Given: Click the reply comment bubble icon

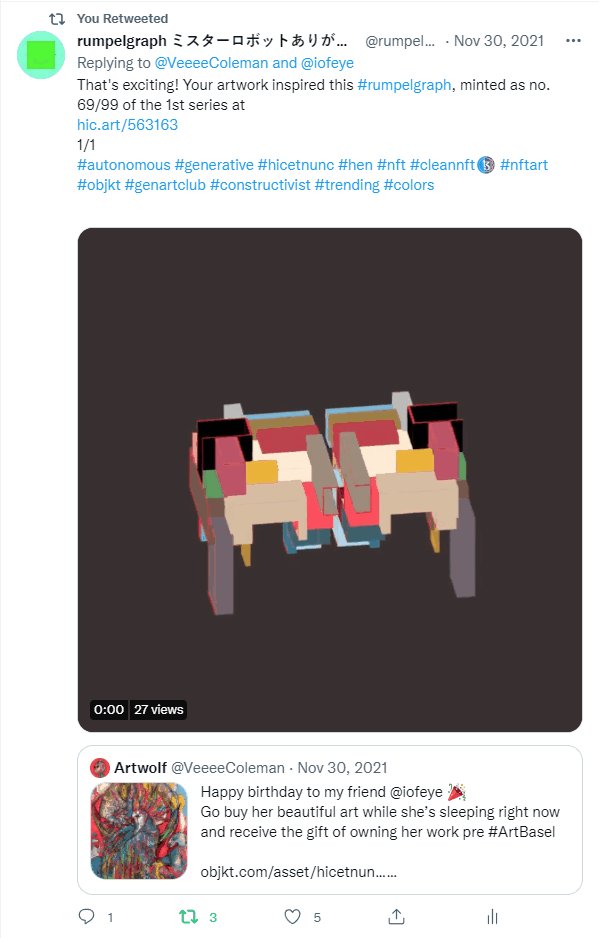Looking at the screenshot, I should click(87, 916).
